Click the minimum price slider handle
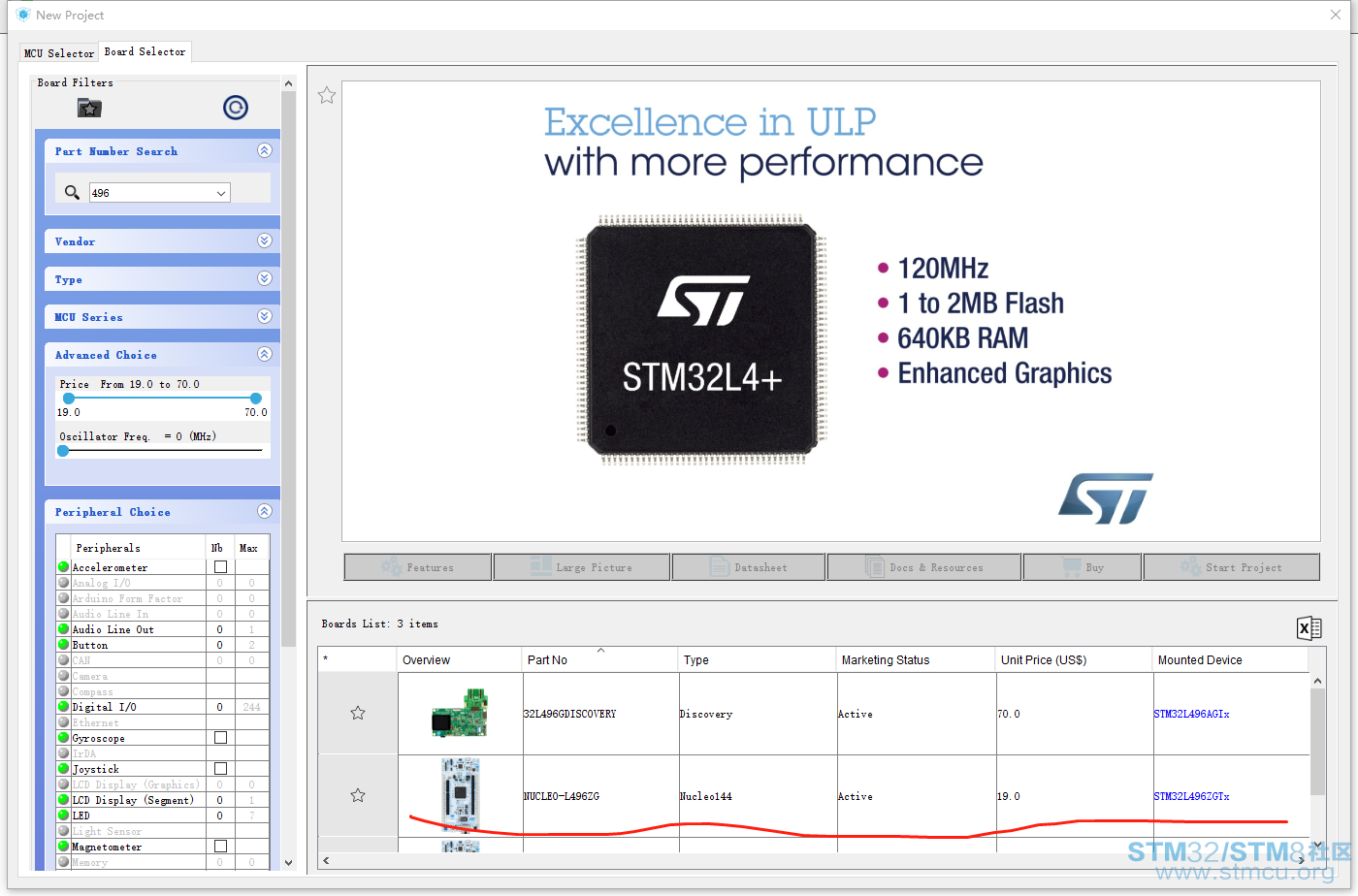Viewport: 1358px width, 896px height. click(68, 398)
